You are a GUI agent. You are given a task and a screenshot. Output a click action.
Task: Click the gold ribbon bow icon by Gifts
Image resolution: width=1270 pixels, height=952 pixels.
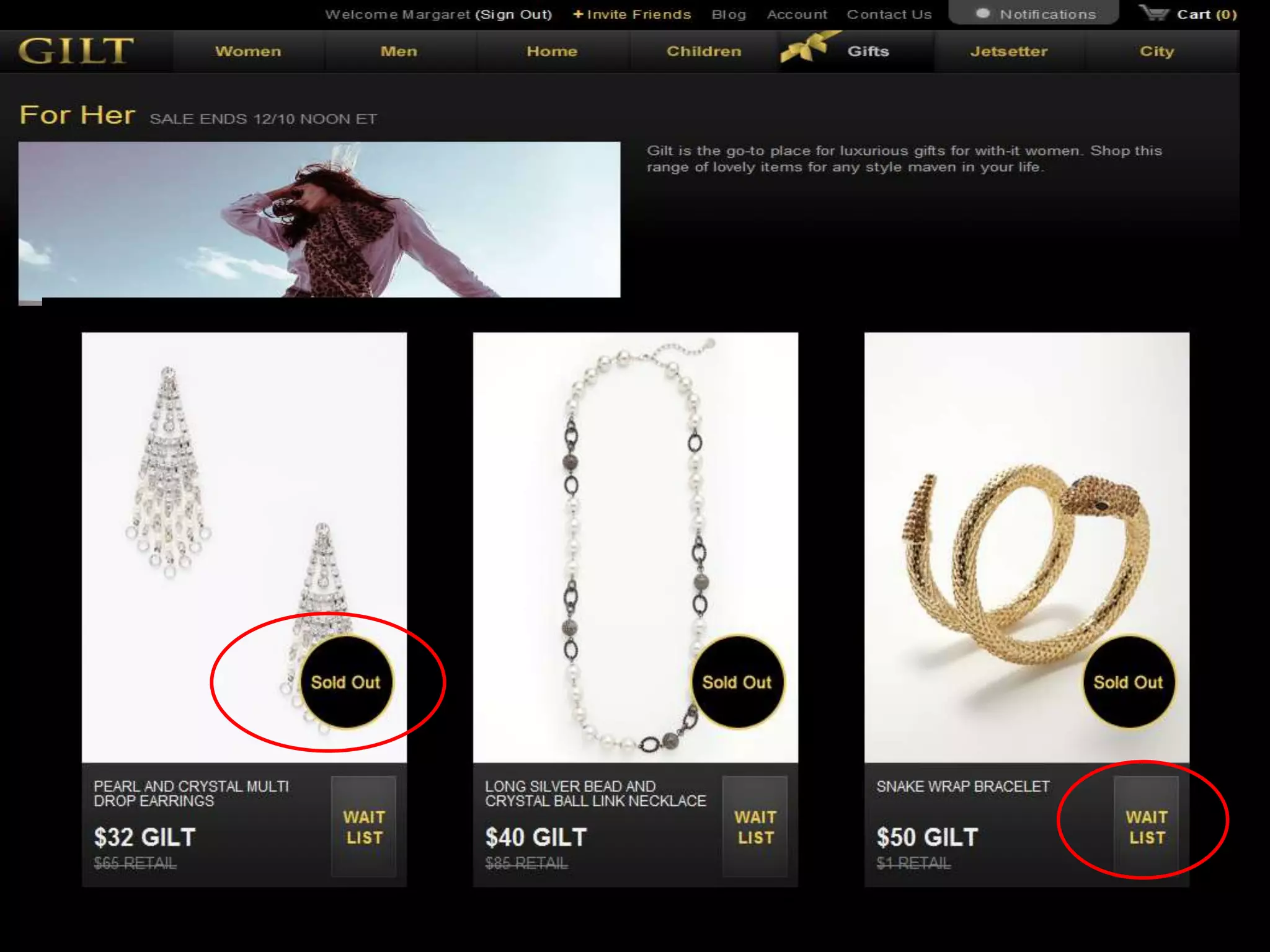(806, 47)
